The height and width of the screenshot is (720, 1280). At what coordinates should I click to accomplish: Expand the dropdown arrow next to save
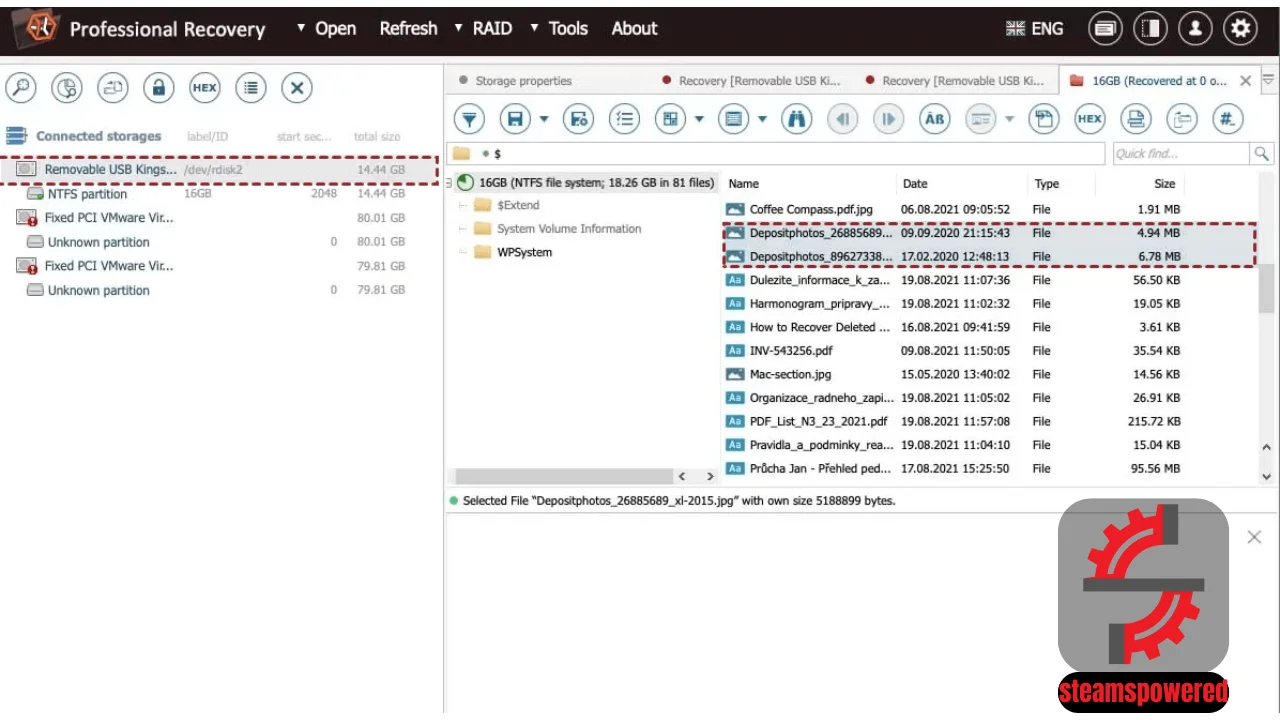pos(544,120)
